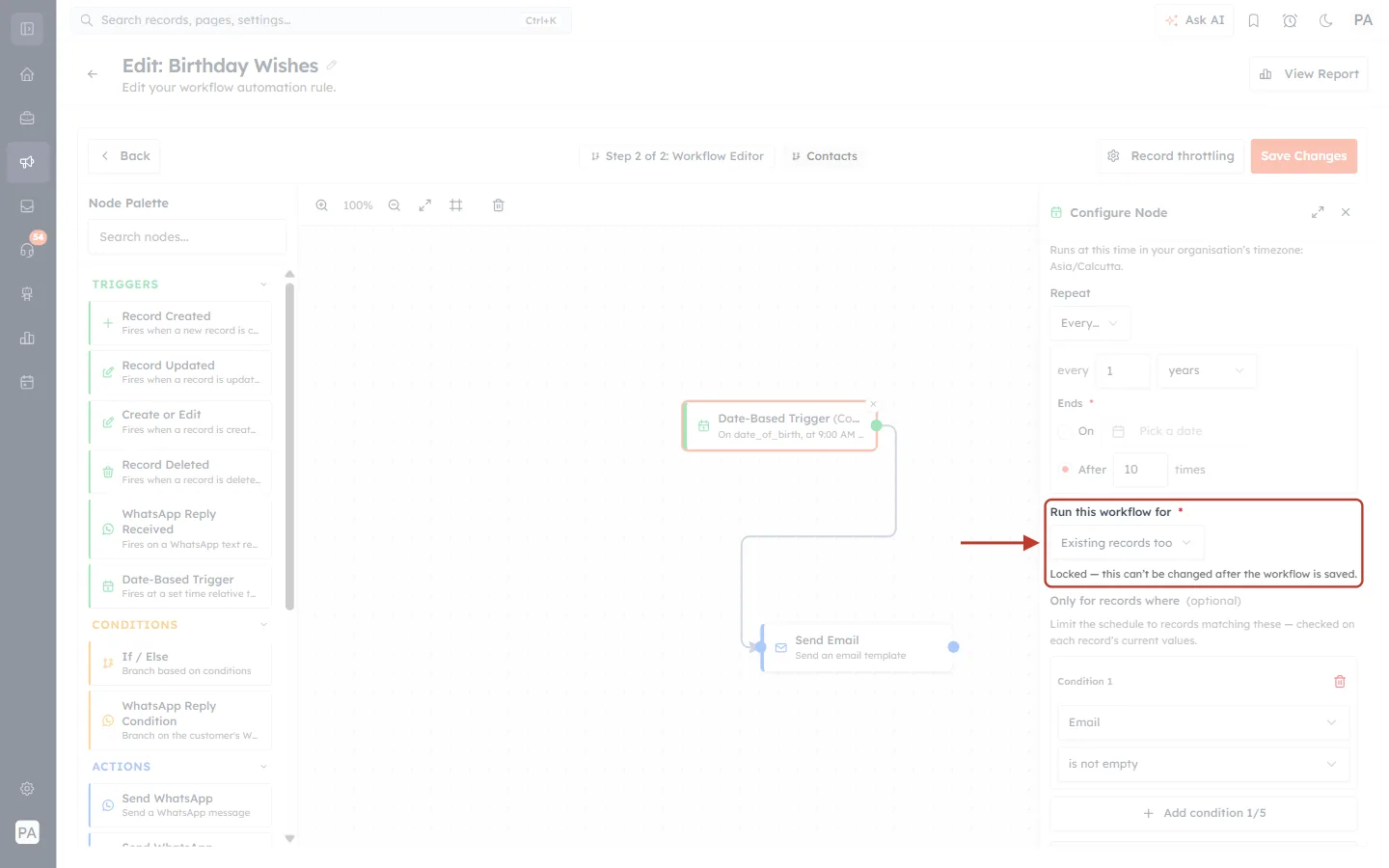Click the Ask AI button
Screen dimensions: 1389x868
pyautogui.click(x=1194, y=20)
